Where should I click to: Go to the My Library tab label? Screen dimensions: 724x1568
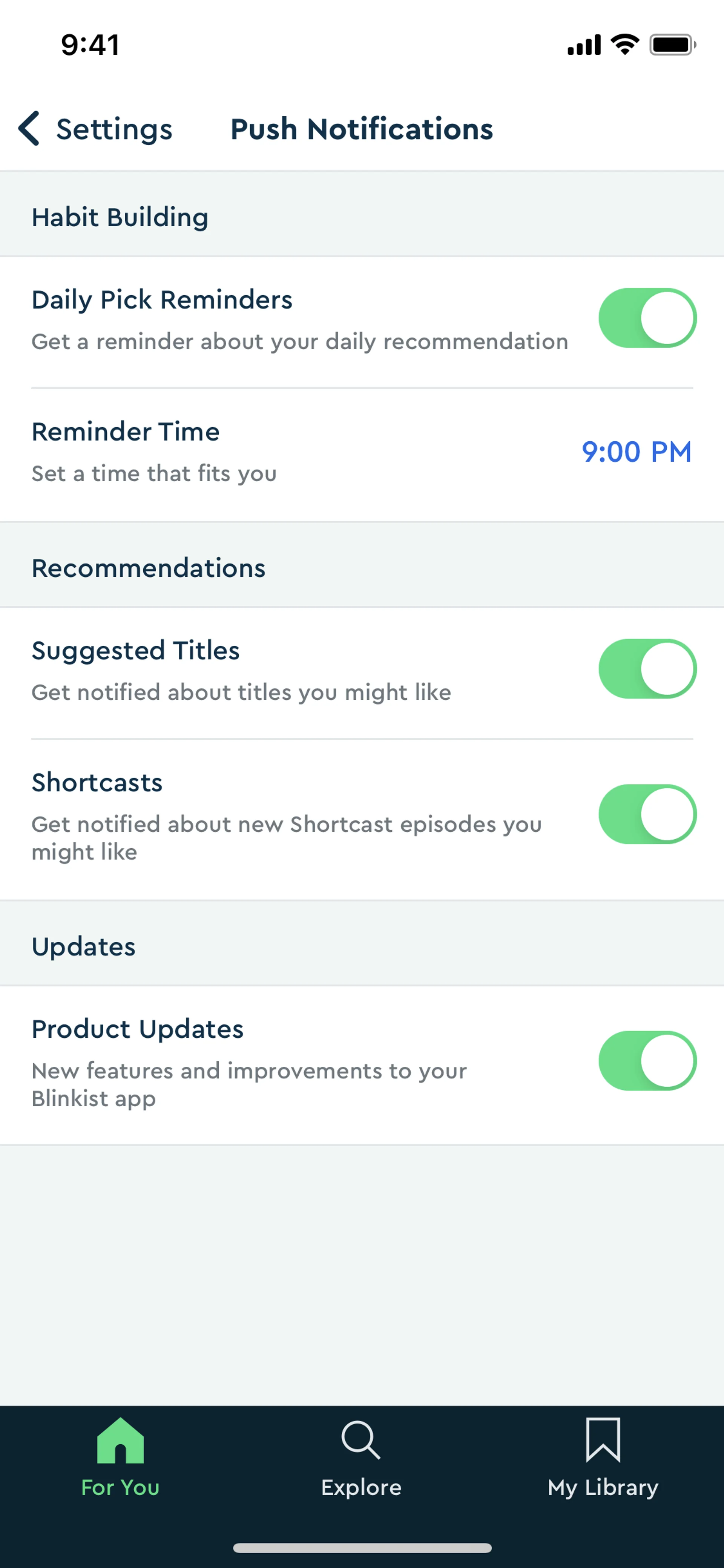pos(603,1487)
